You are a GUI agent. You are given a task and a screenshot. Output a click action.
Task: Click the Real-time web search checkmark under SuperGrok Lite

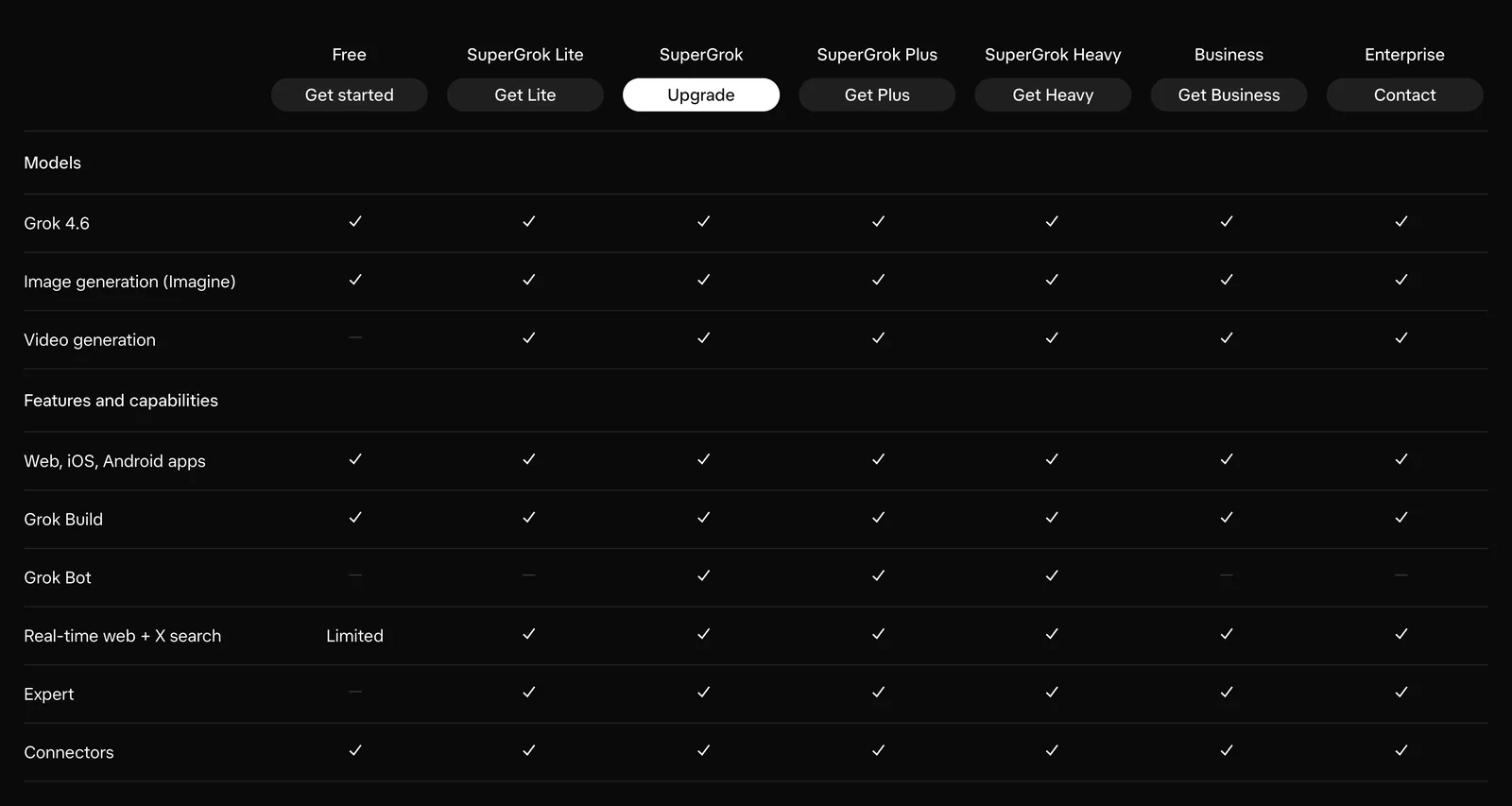tap(529, 634)
